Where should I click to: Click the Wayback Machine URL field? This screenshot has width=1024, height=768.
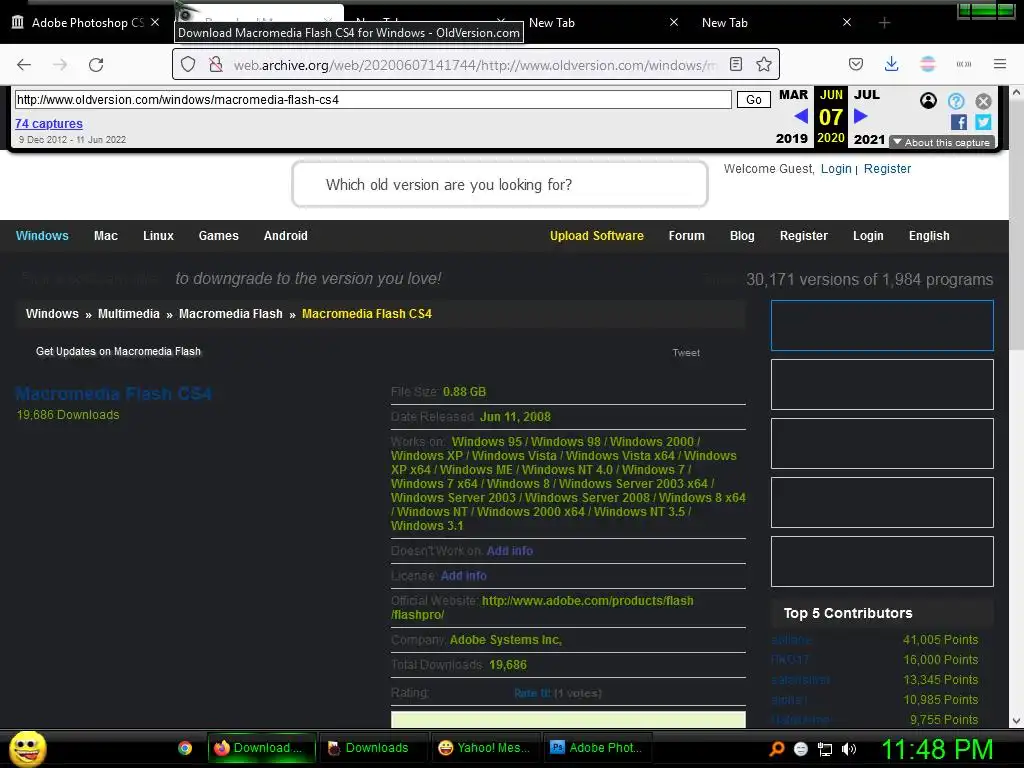click(373, 100)
